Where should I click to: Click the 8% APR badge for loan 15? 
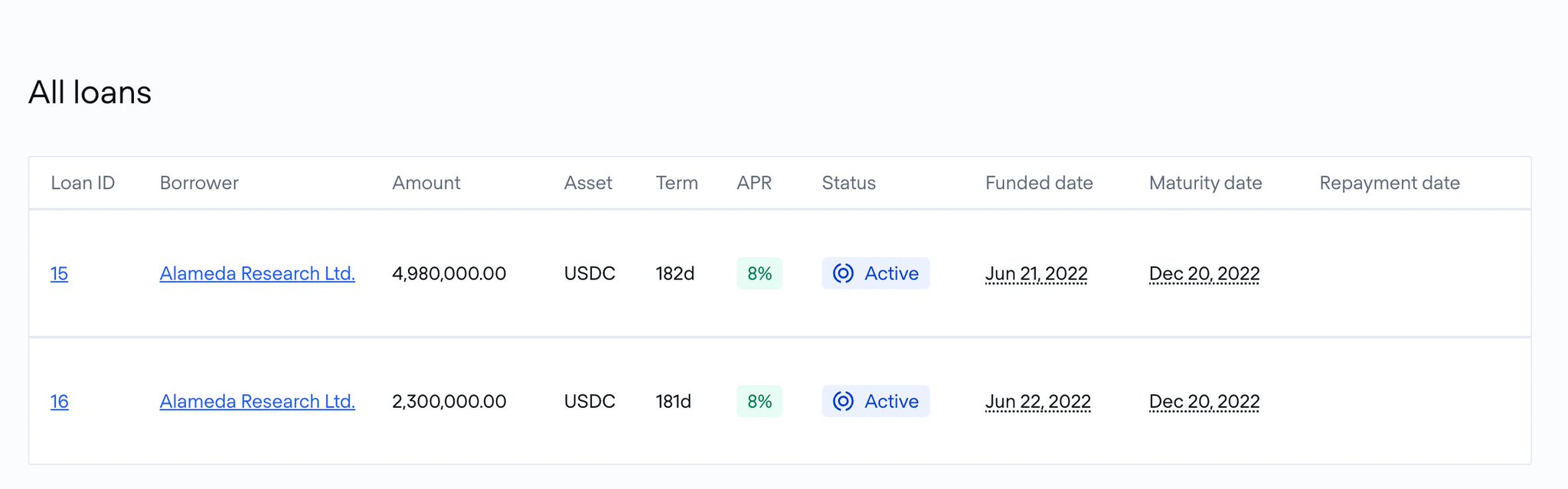(x=759, y=273)
